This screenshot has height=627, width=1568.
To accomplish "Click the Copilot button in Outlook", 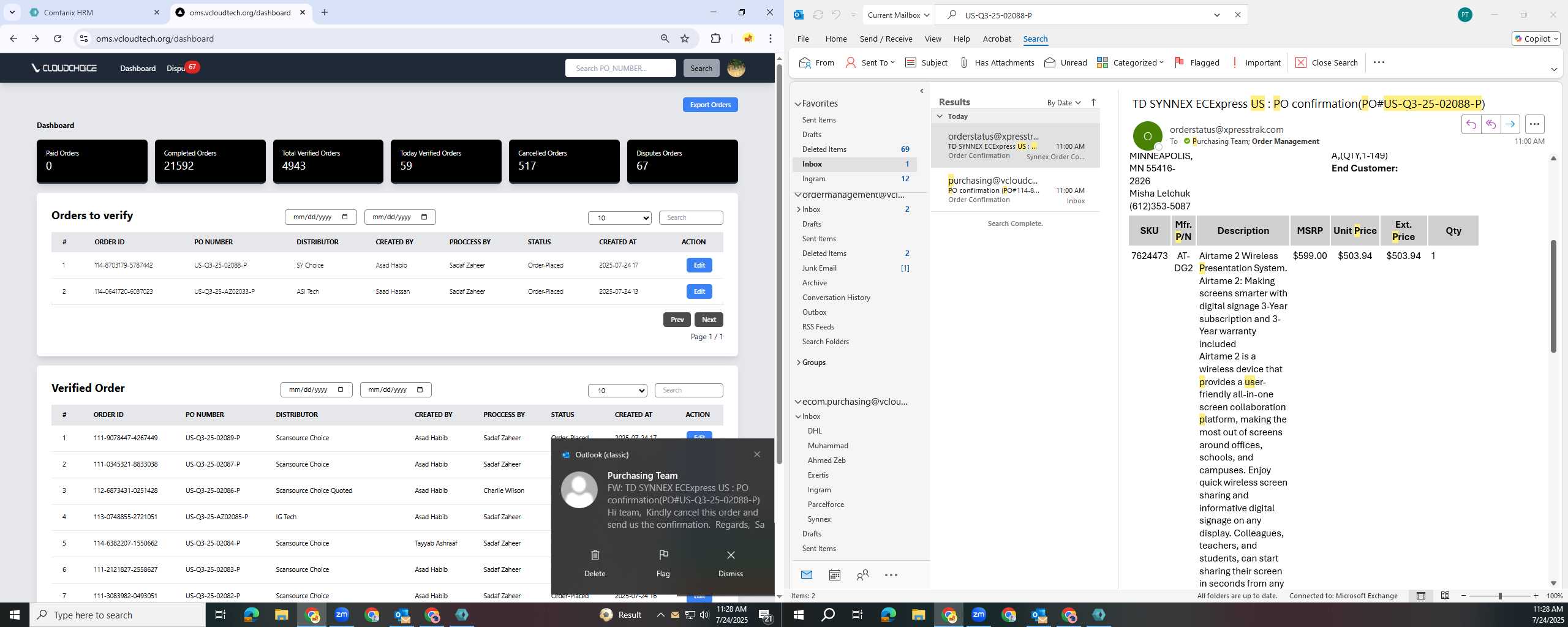I will pos(1536,39).
